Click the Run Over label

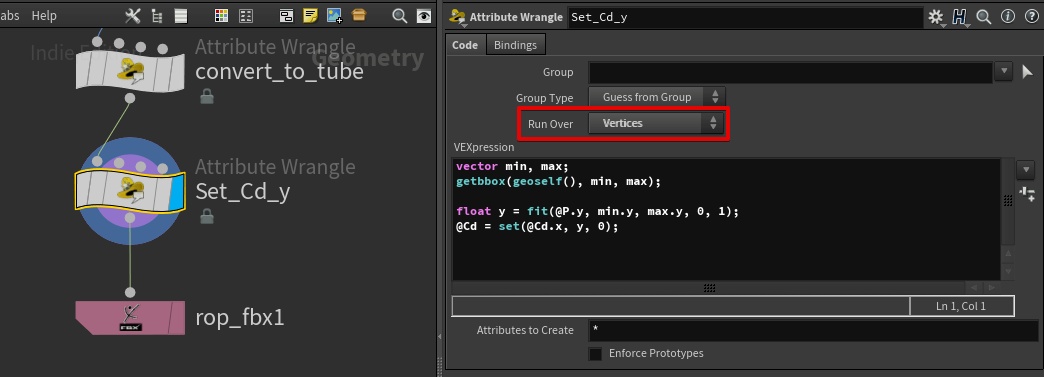coord(550,124)
